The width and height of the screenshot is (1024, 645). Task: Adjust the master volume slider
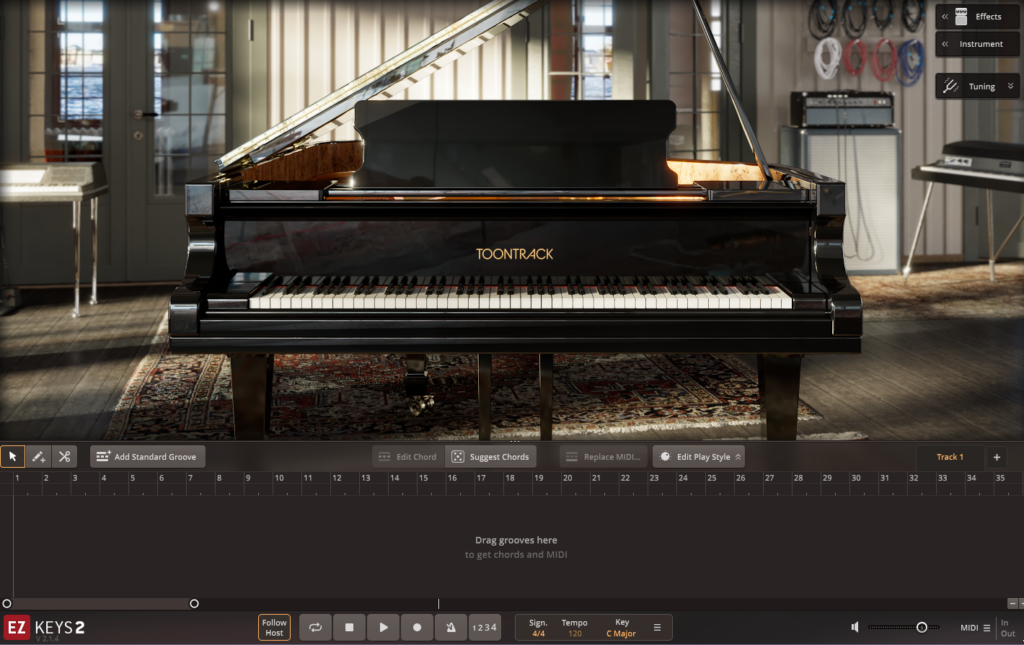921,627
